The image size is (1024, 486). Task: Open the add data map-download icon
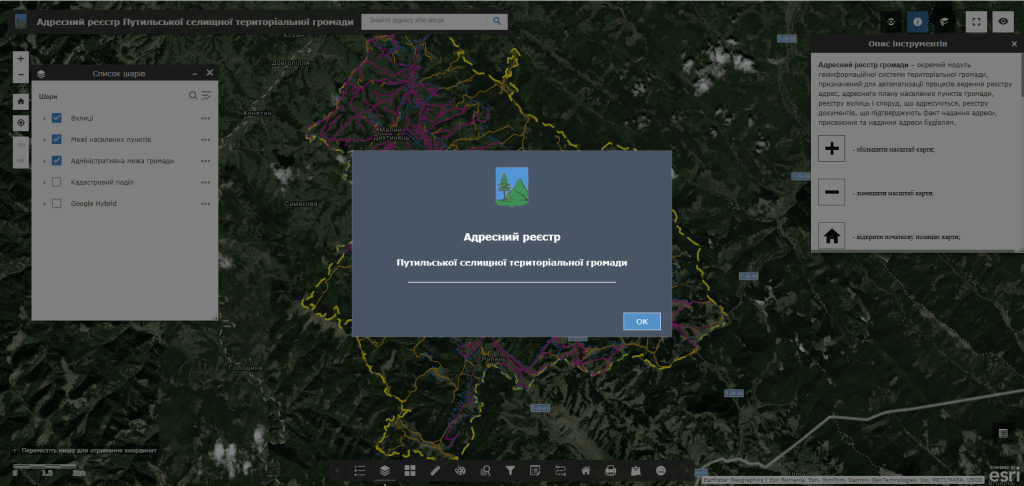(636, 470)
